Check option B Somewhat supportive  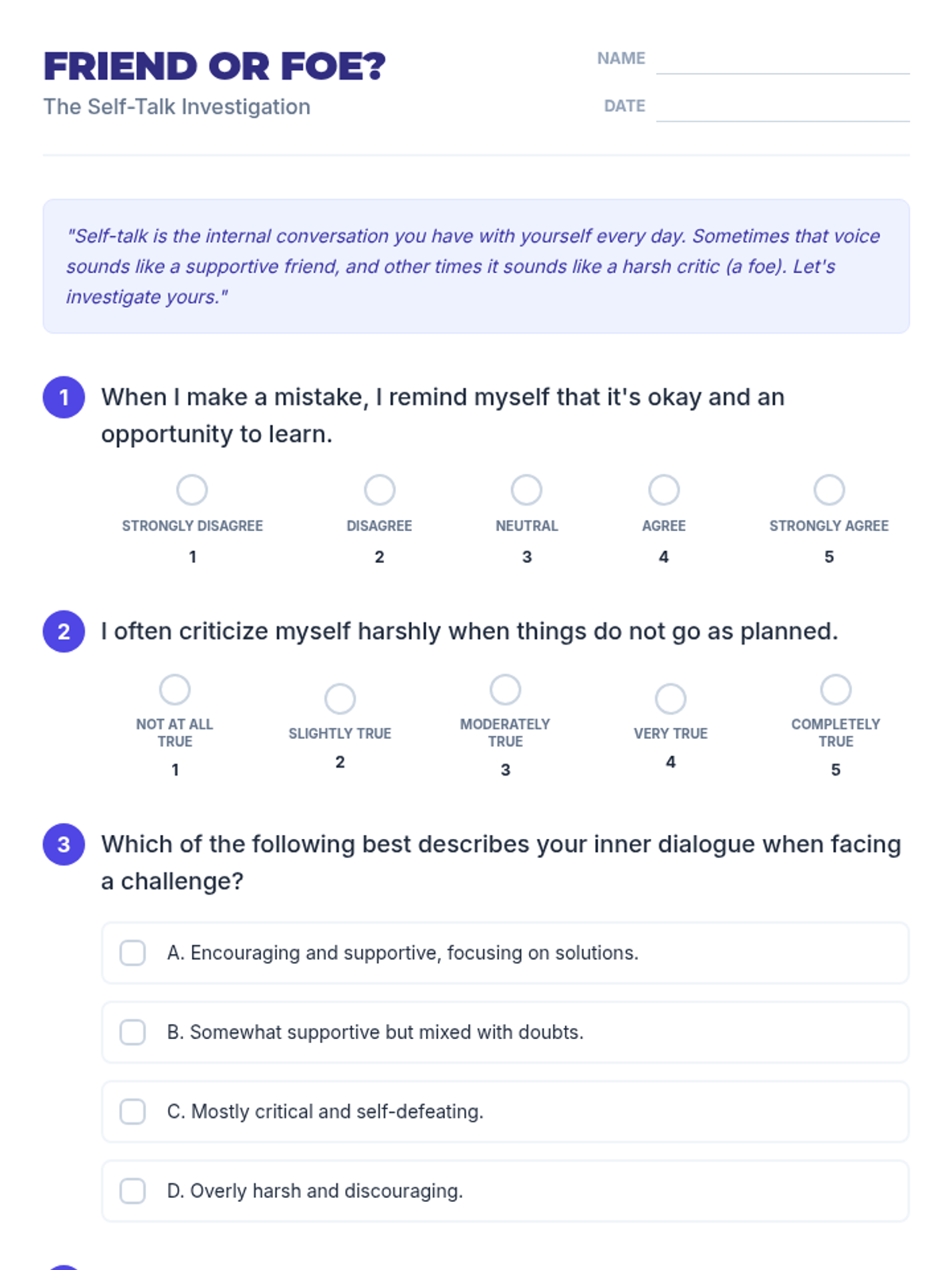pyautogui.click(x=132, y=1032)
